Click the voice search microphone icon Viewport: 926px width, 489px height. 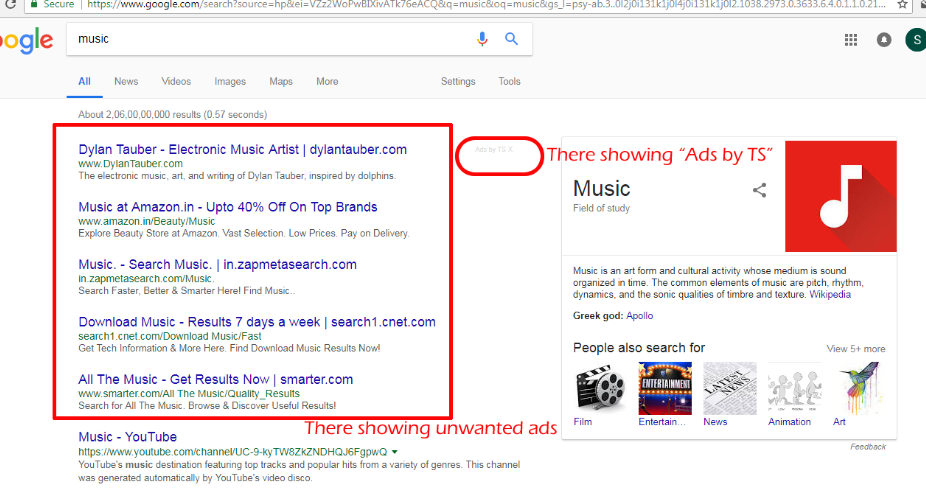click(x=483, y=39)
